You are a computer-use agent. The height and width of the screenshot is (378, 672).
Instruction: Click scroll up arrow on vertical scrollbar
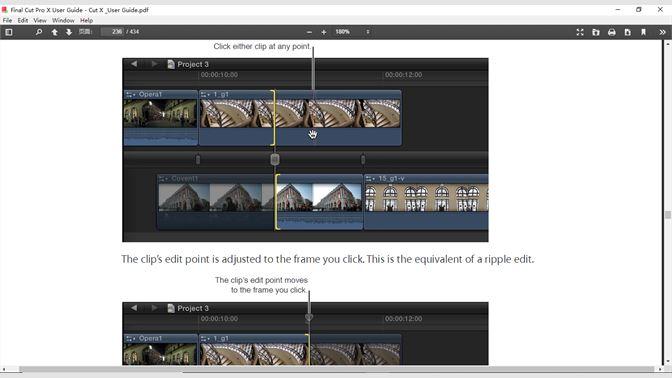(x=668, y=44)
